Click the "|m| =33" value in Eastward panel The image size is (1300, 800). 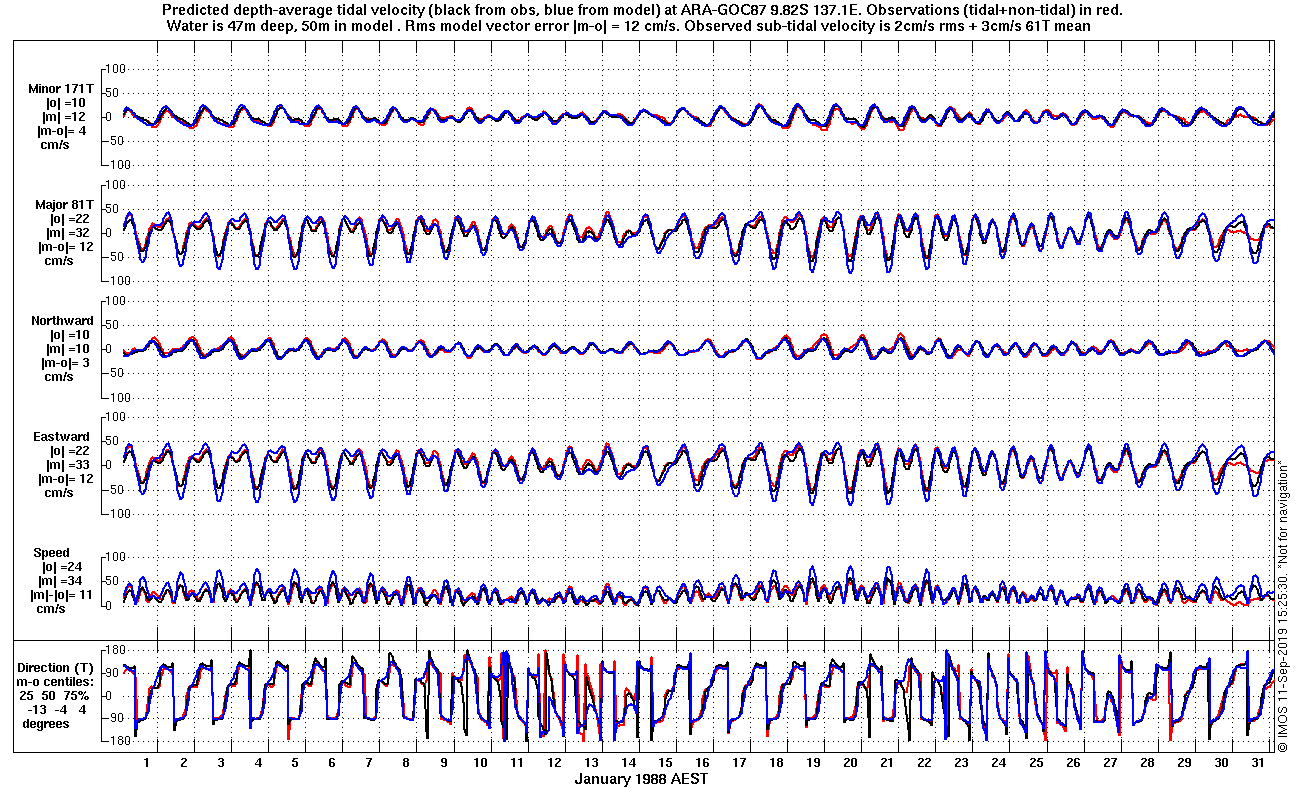(x=66, y=465)
